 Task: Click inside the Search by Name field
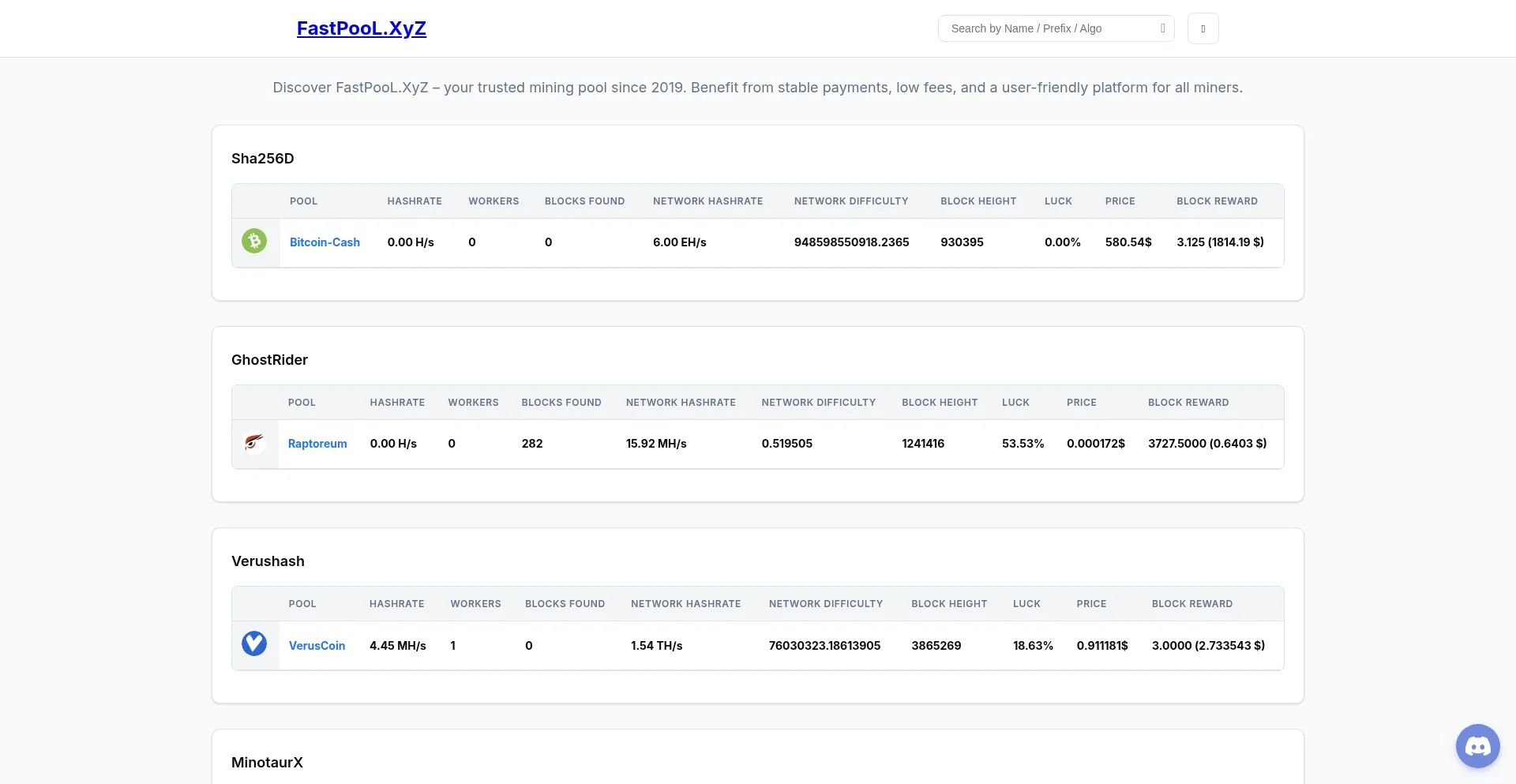coord(1042,28)
